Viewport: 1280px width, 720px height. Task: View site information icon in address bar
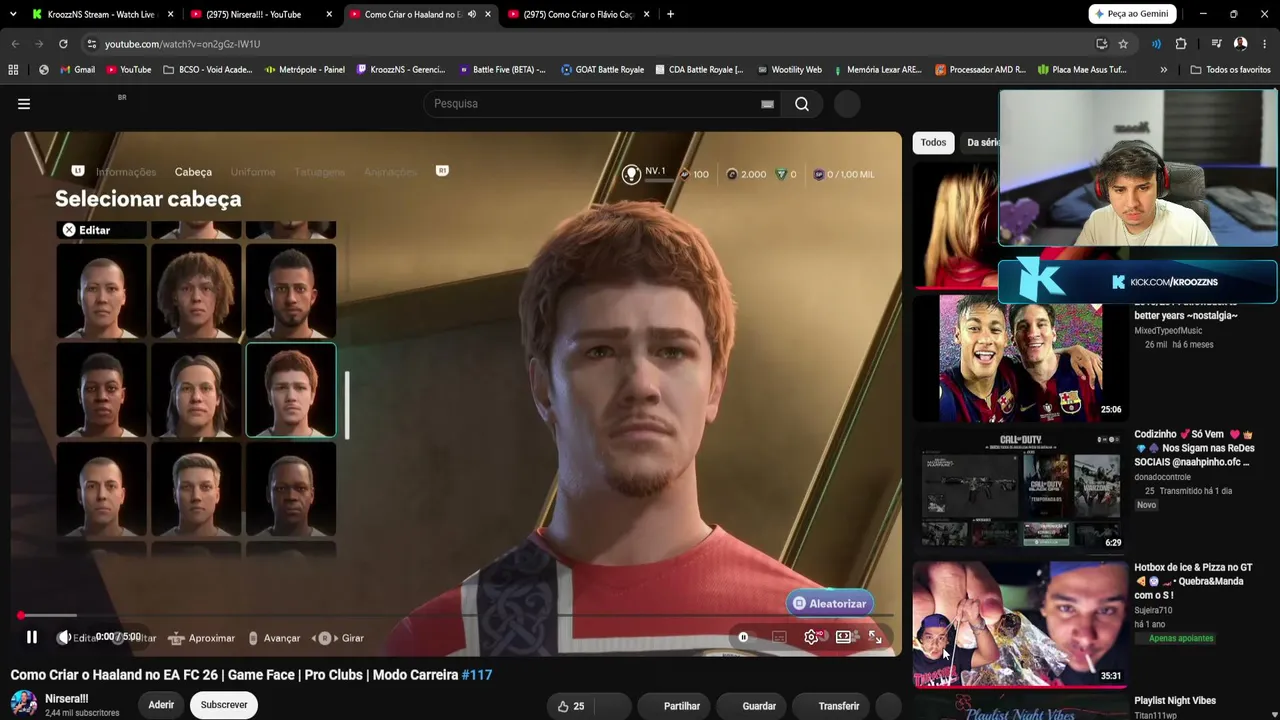coord(92,44)
